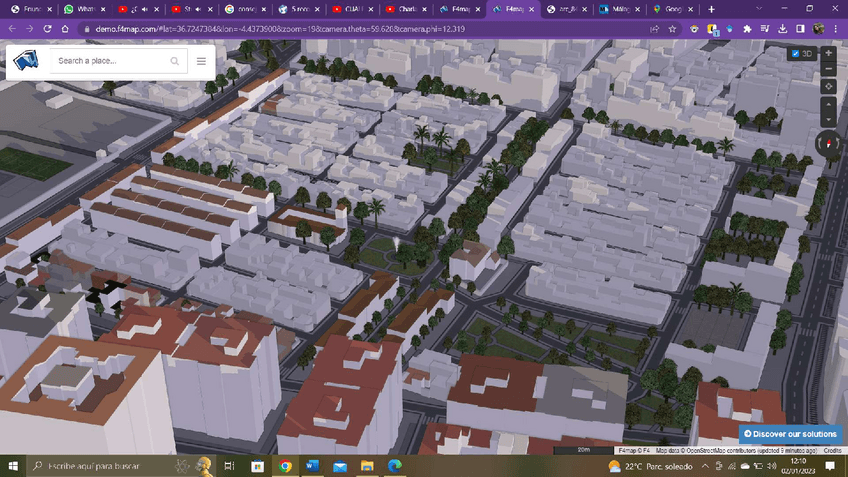848x477 pixels.
Task: Open Chrome downloads icon
Action: tap(782, 29)
